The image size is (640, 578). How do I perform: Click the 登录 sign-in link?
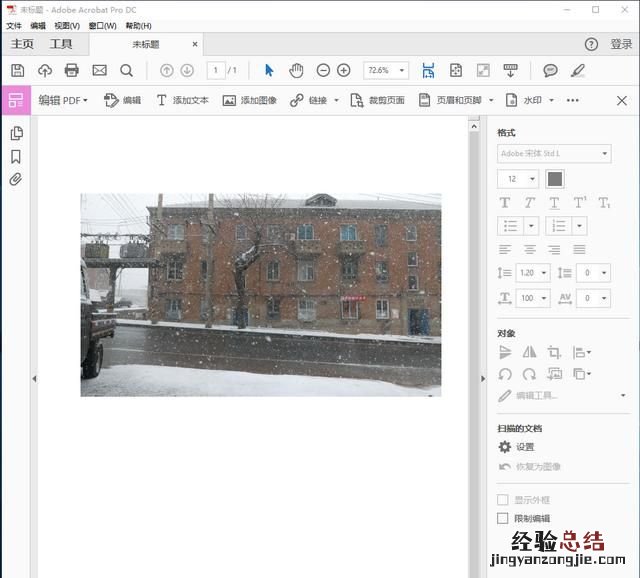click(621, 44)
